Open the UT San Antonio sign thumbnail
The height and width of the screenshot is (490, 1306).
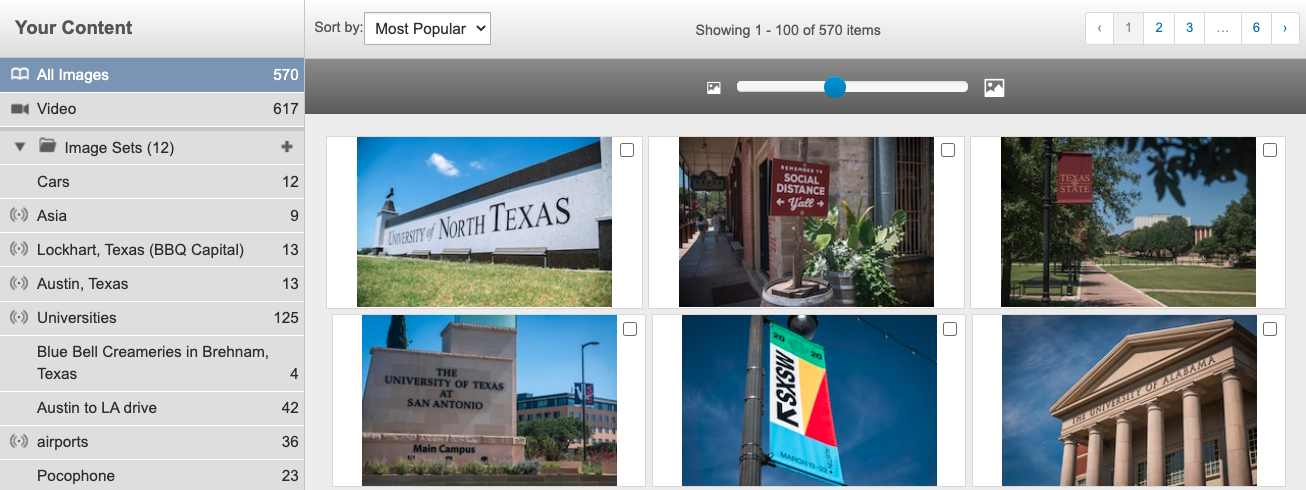tap(489, 401)
